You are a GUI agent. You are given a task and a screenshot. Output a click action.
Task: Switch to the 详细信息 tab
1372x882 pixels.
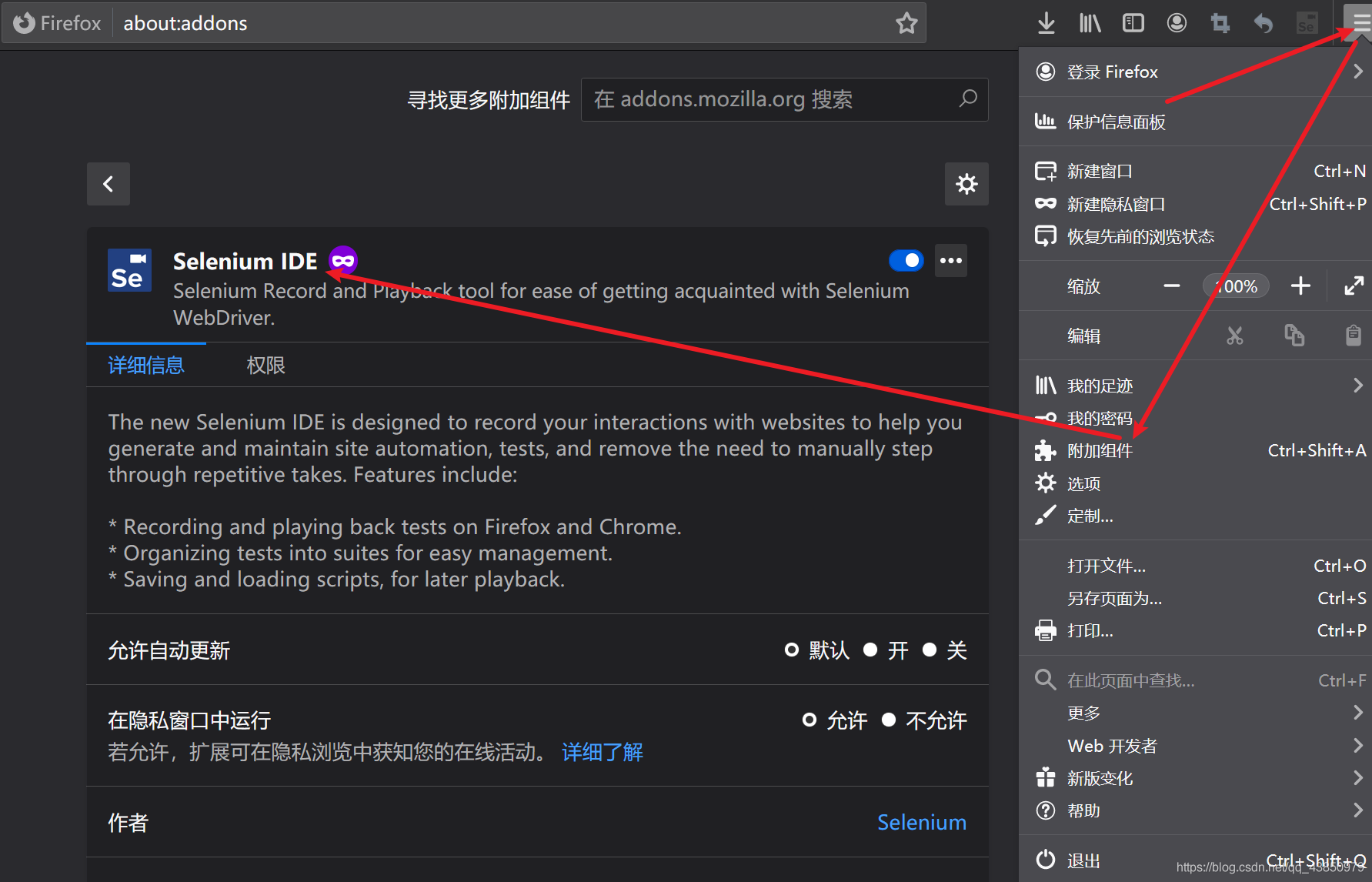click(146, 366)
